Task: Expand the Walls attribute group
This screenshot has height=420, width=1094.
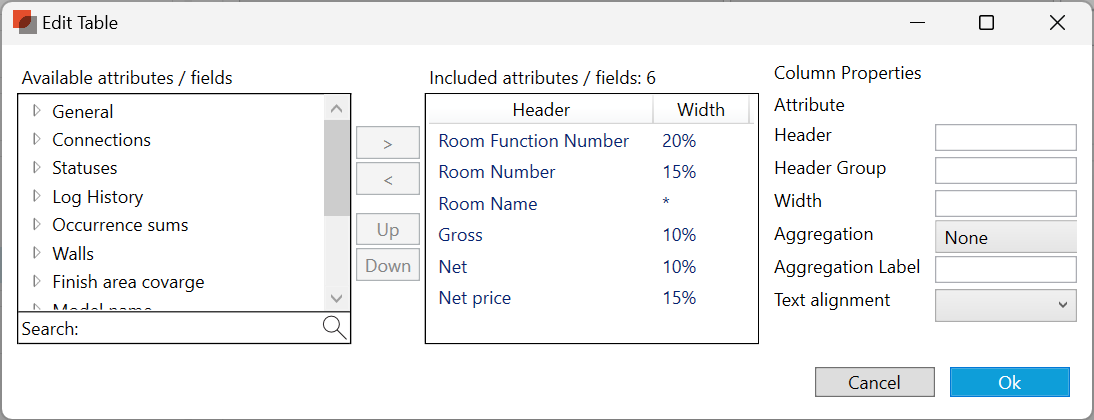Action: pyautogui.click(x=38, y=253)
